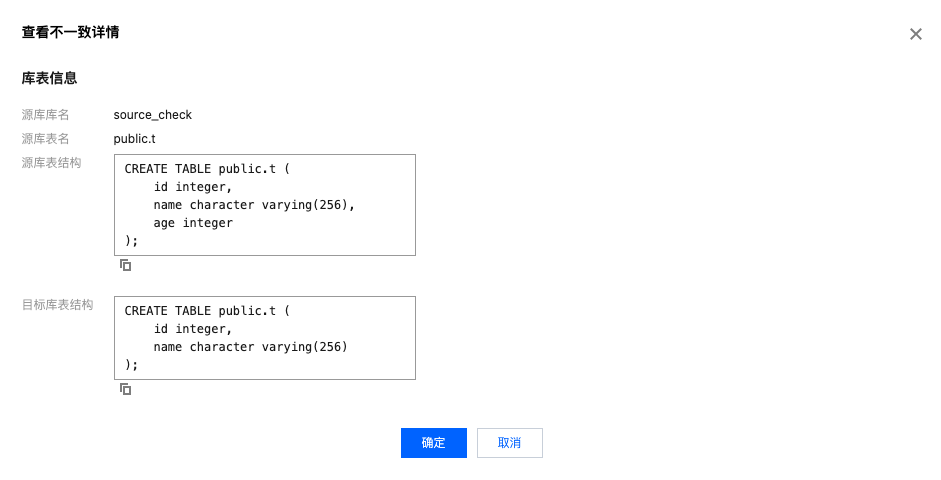Image resolution: width=941 pixels, height=480 pixels.
Task: Click the "age integer" line in source structure
Action: point(193,223)
